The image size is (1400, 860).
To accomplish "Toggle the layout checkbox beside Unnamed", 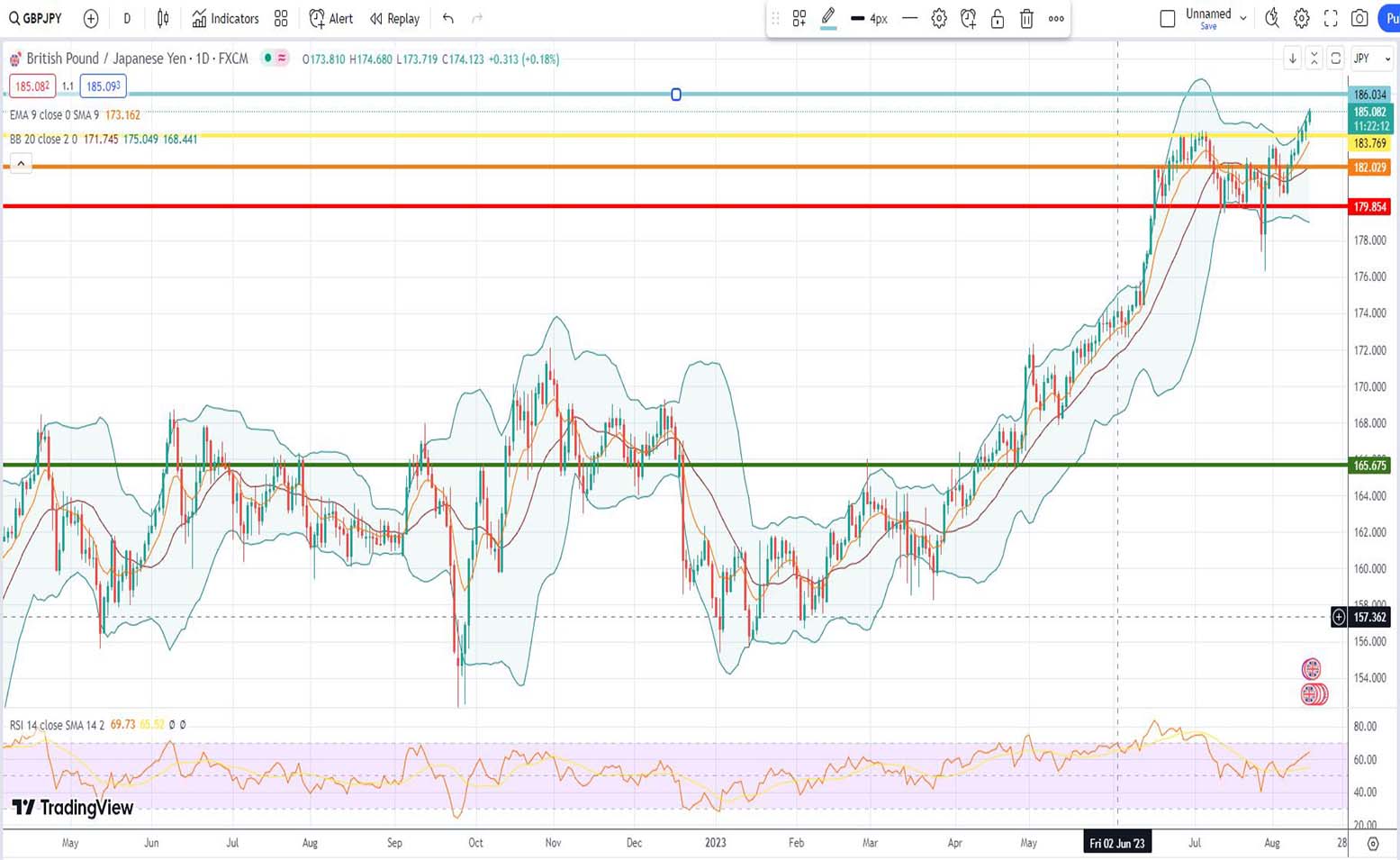I will (1168, 18).
